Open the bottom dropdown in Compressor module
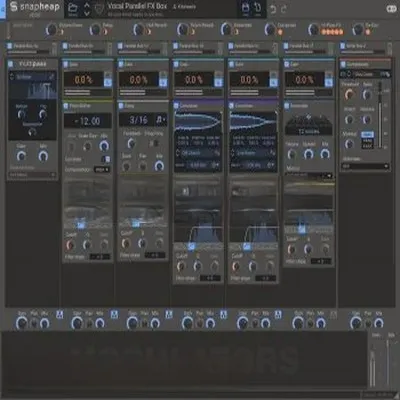 point(365,166)
